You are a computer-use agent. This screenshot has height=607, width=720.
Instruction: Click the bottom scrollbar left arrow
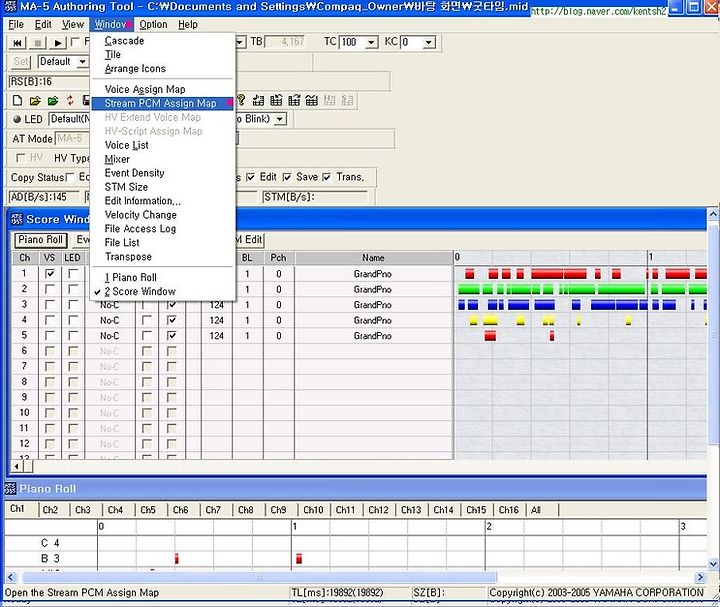(11, 577)
